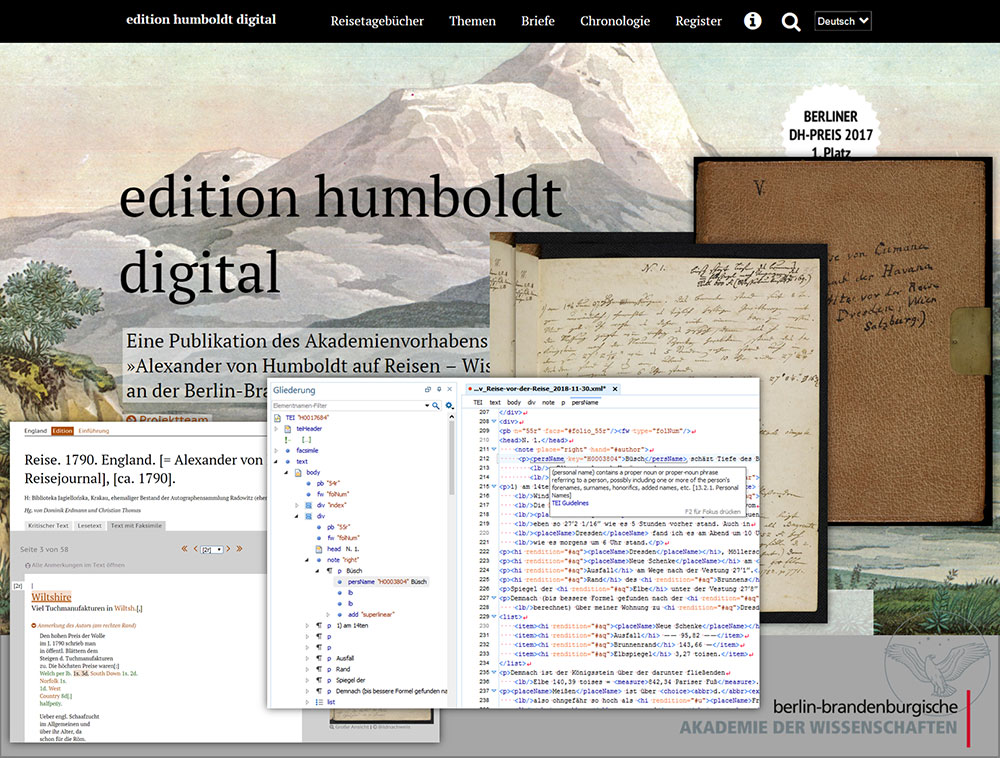
Task: Open the Deutsch language dropdown
Action: click(842, 21)
